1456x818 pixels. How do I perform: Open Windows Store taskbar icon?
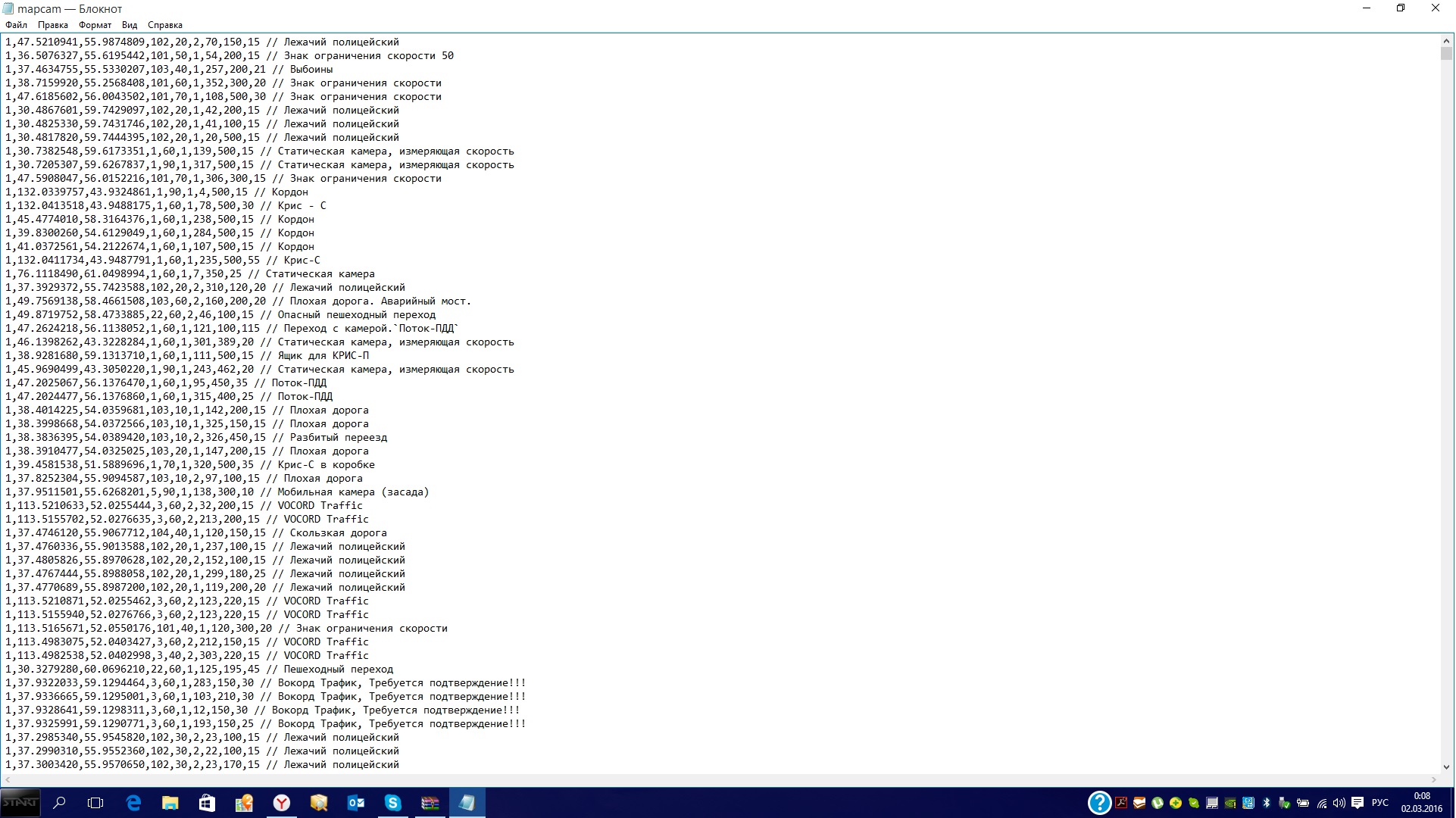coord(207,803)
